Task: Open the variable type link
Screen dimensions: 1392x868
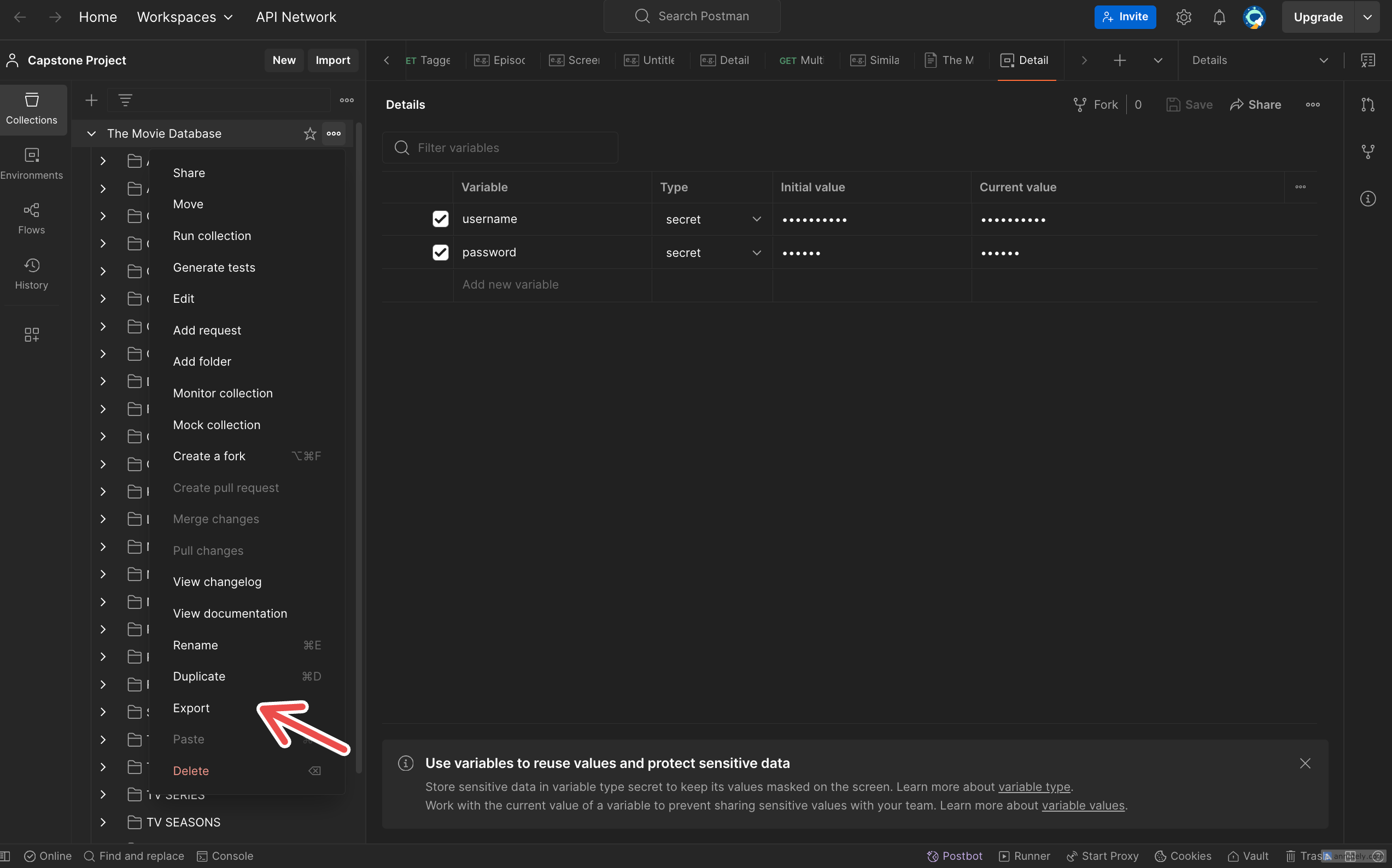Action: [x=1034, y=787]
